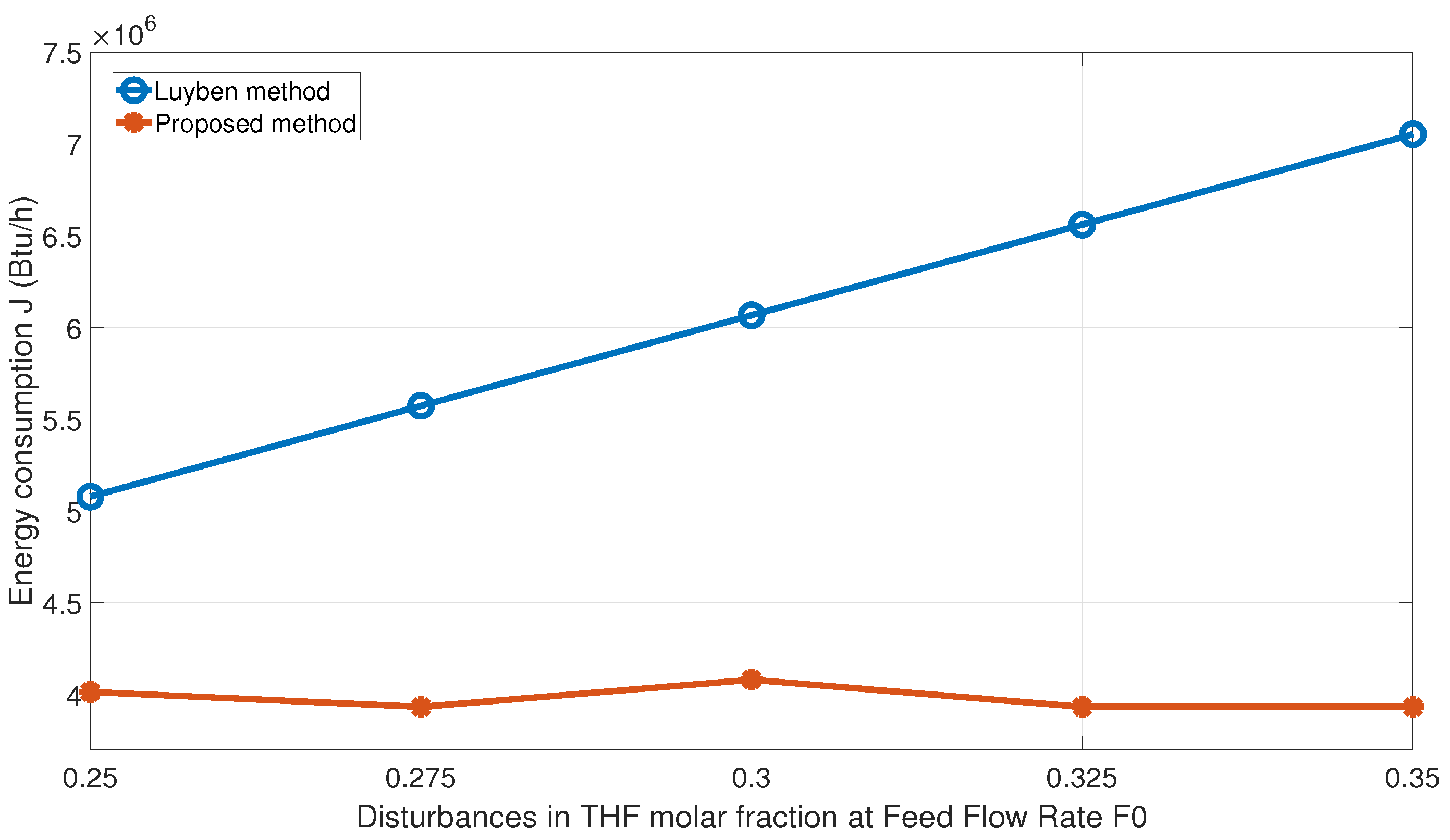Click the orange star icon in legend
The image size is (1450, 840).
point(133,122)
